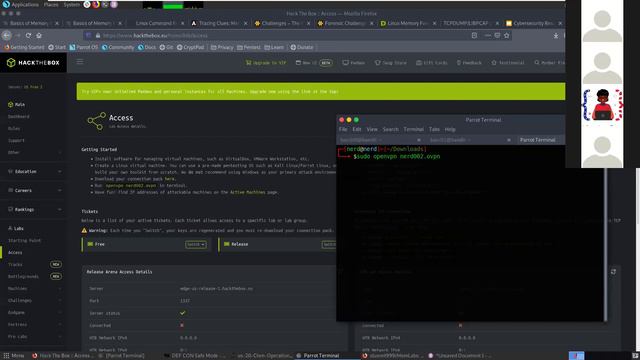Image resolution: width=640 pixels, height=360 pixels.
Task: Click the Free ticket green icon
Action: 90,244
